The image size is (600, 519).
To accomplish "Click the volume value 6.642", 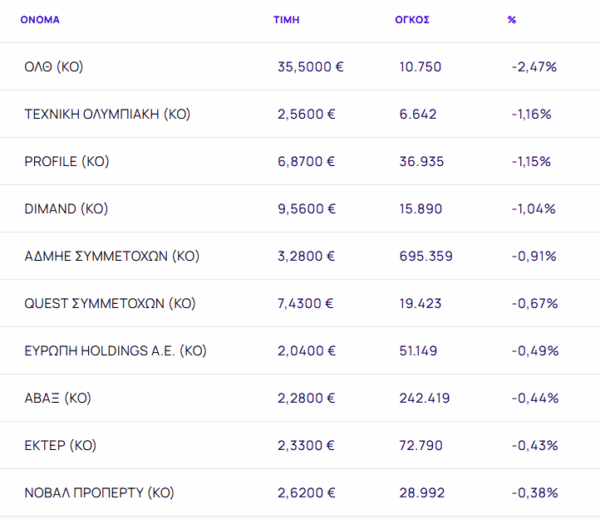I will pos(418,114).
